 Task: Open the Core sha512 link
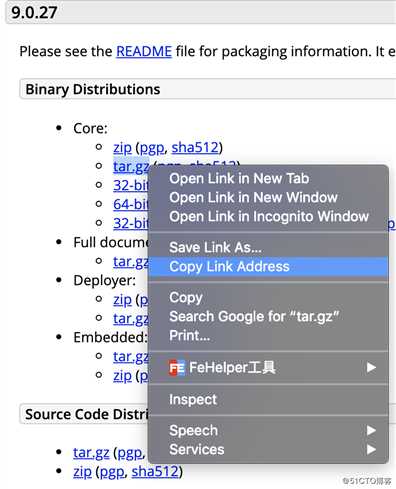195,148
